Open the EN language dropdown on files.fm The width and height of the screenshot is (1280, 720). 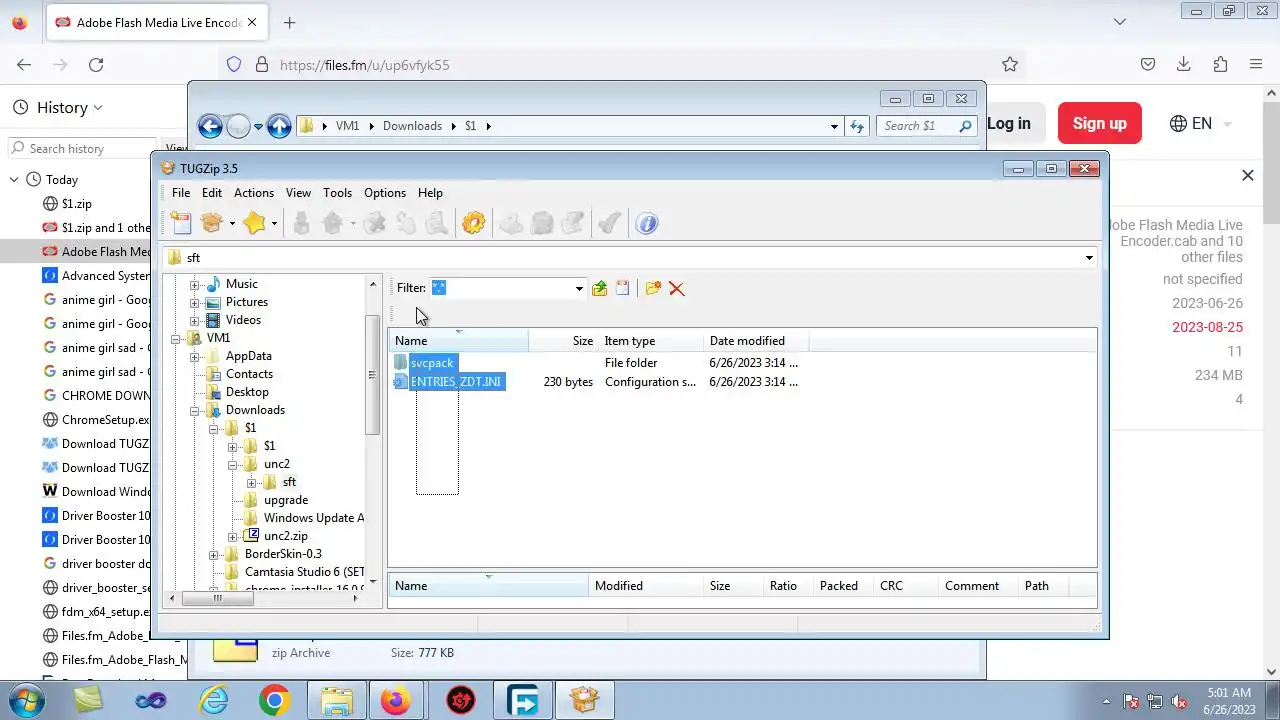tap(1201, 124)
